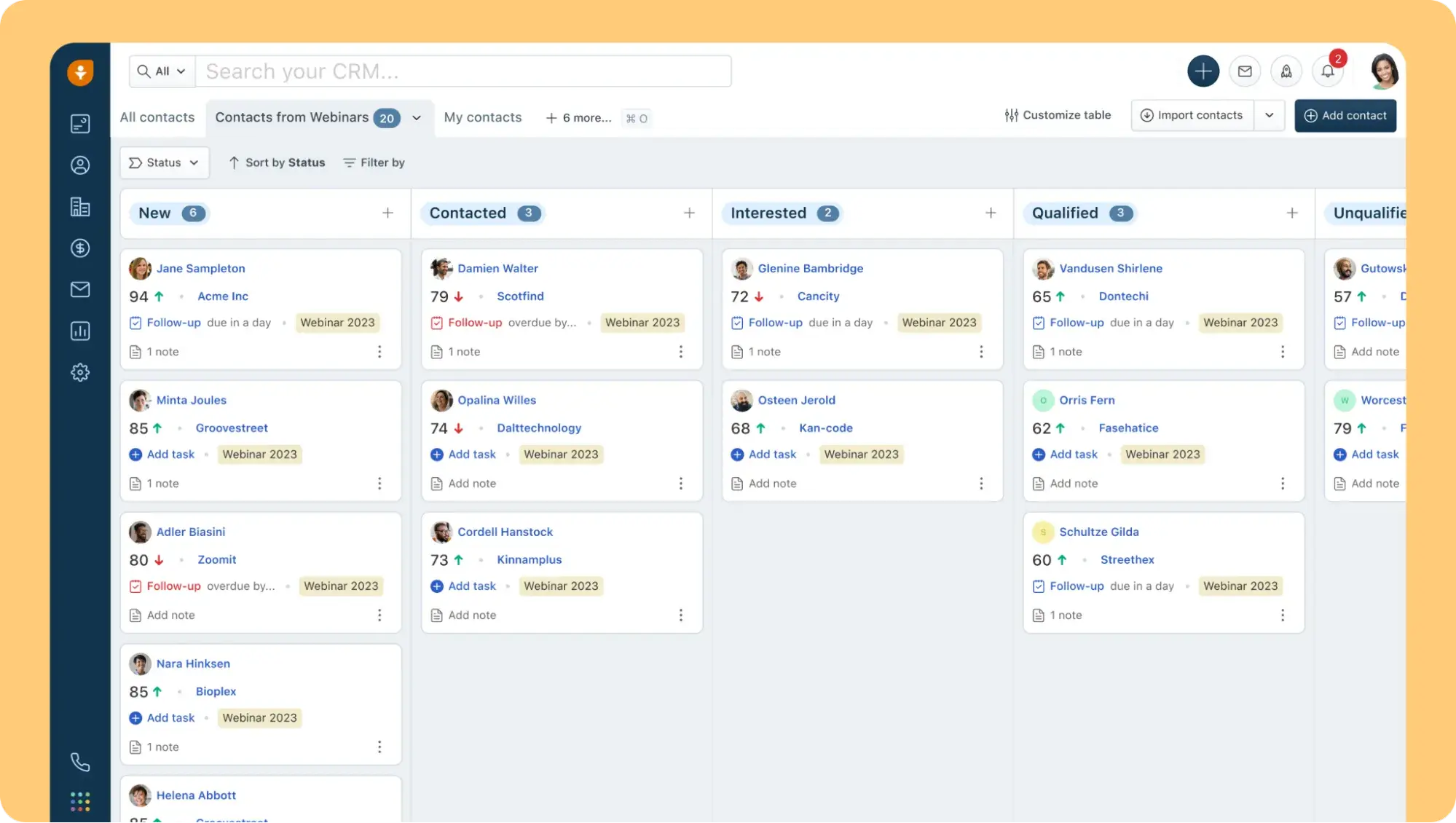The image size is (1456, 823).
Task: Open the Import contacts dropdown arrow
Action: 1270,115
